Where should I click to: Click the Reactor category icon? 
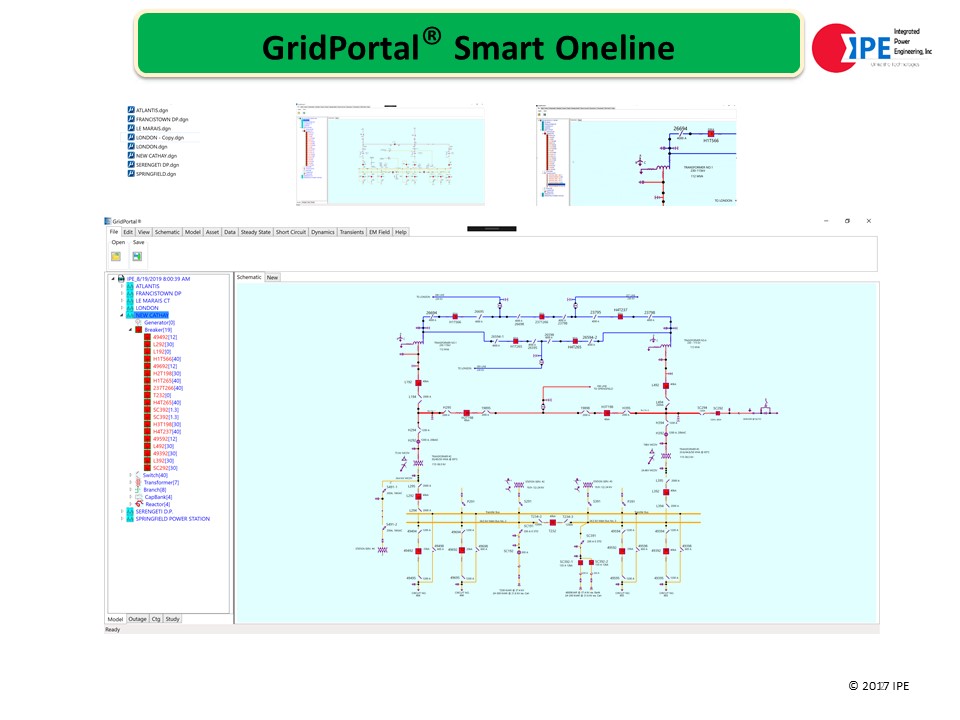coord(138,504)
